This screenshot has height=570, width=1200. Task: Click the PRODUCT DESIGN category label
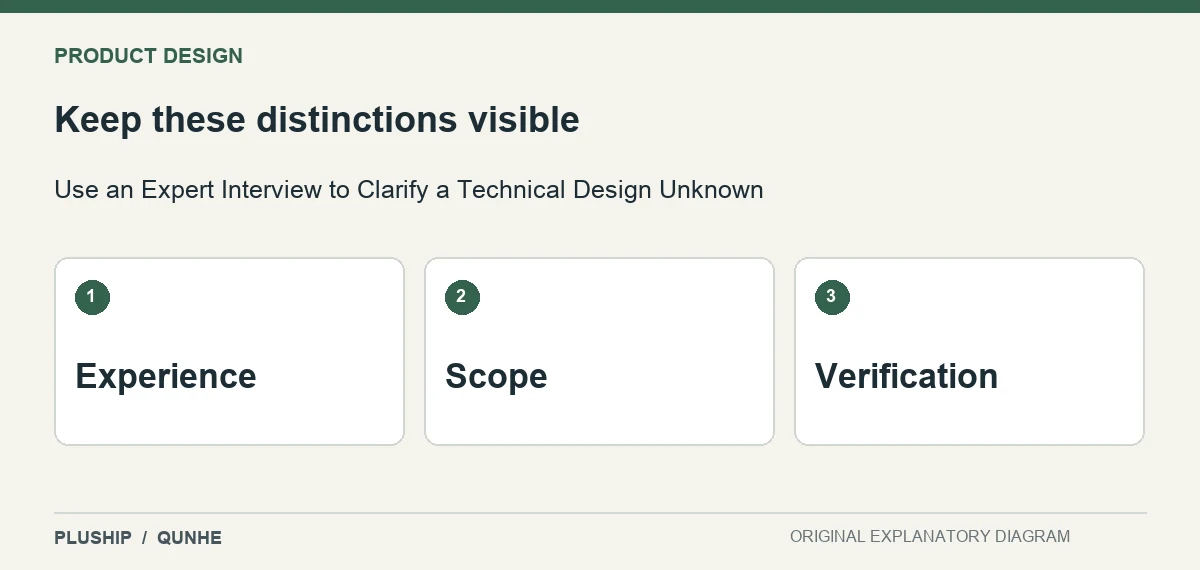pos(148,56)
